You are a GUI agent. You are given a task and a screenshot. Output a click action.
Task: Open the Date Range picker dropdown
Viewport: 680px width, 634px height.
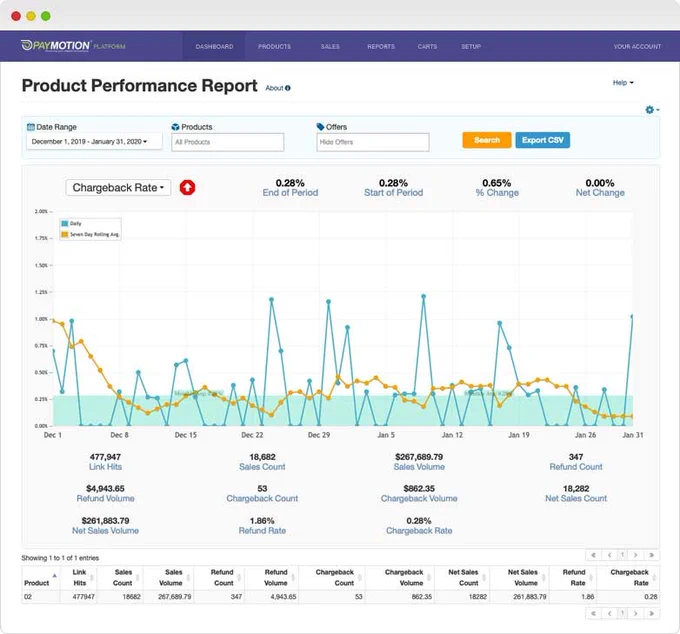tap(94, 141)
